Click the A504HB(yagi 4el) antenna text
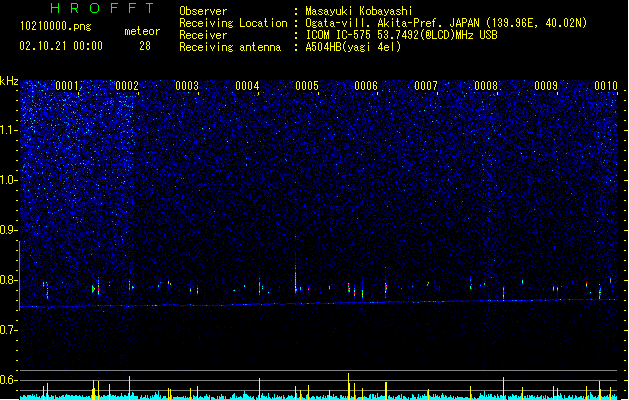This screenshot has width=629, height=400. click(353, 47)
